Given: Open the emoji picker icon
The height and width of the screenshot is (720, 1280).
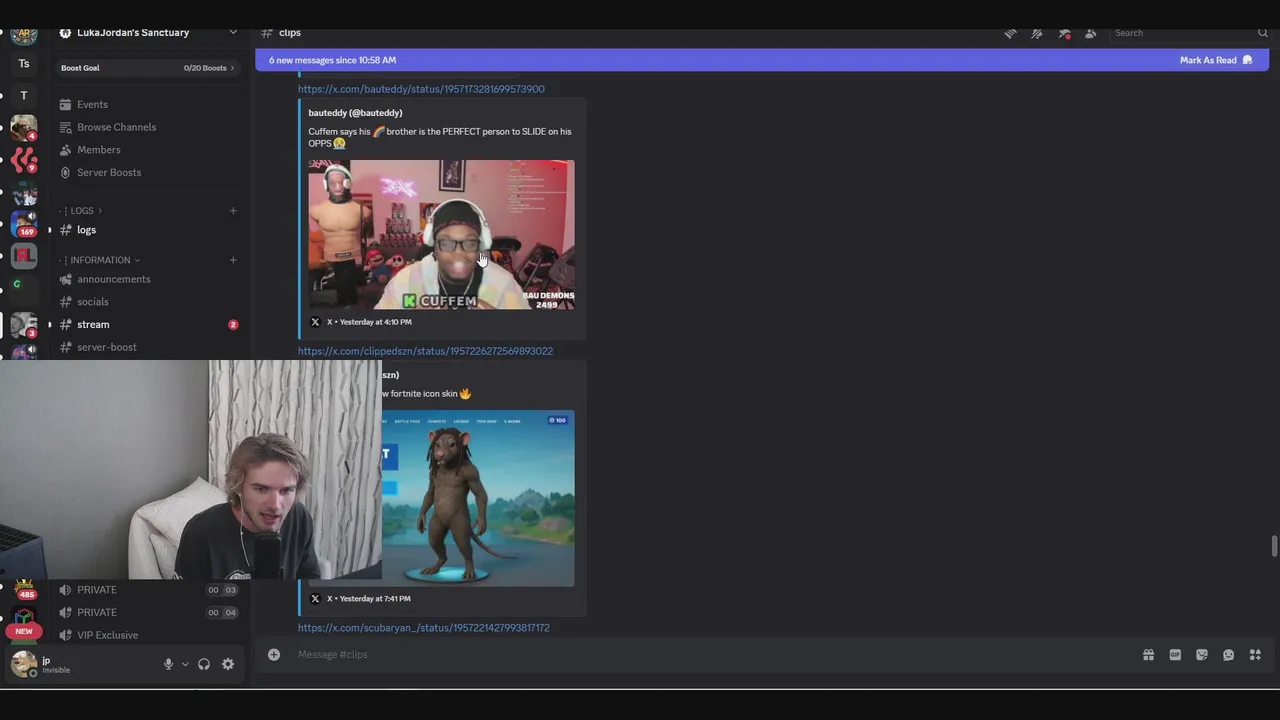Looking at the screenshot, I should 1228,655.
